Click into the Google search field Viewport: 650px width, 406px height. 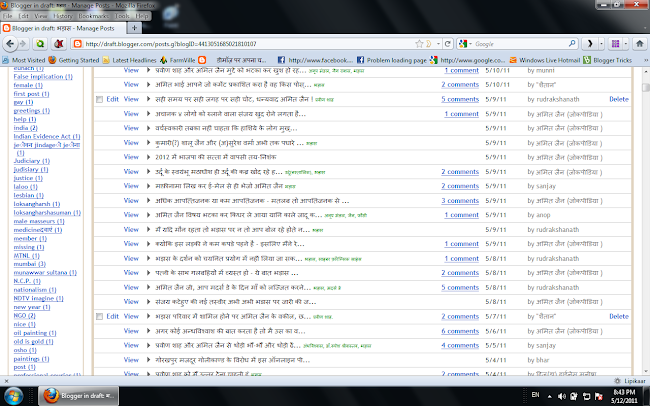[x=520, y=44]
